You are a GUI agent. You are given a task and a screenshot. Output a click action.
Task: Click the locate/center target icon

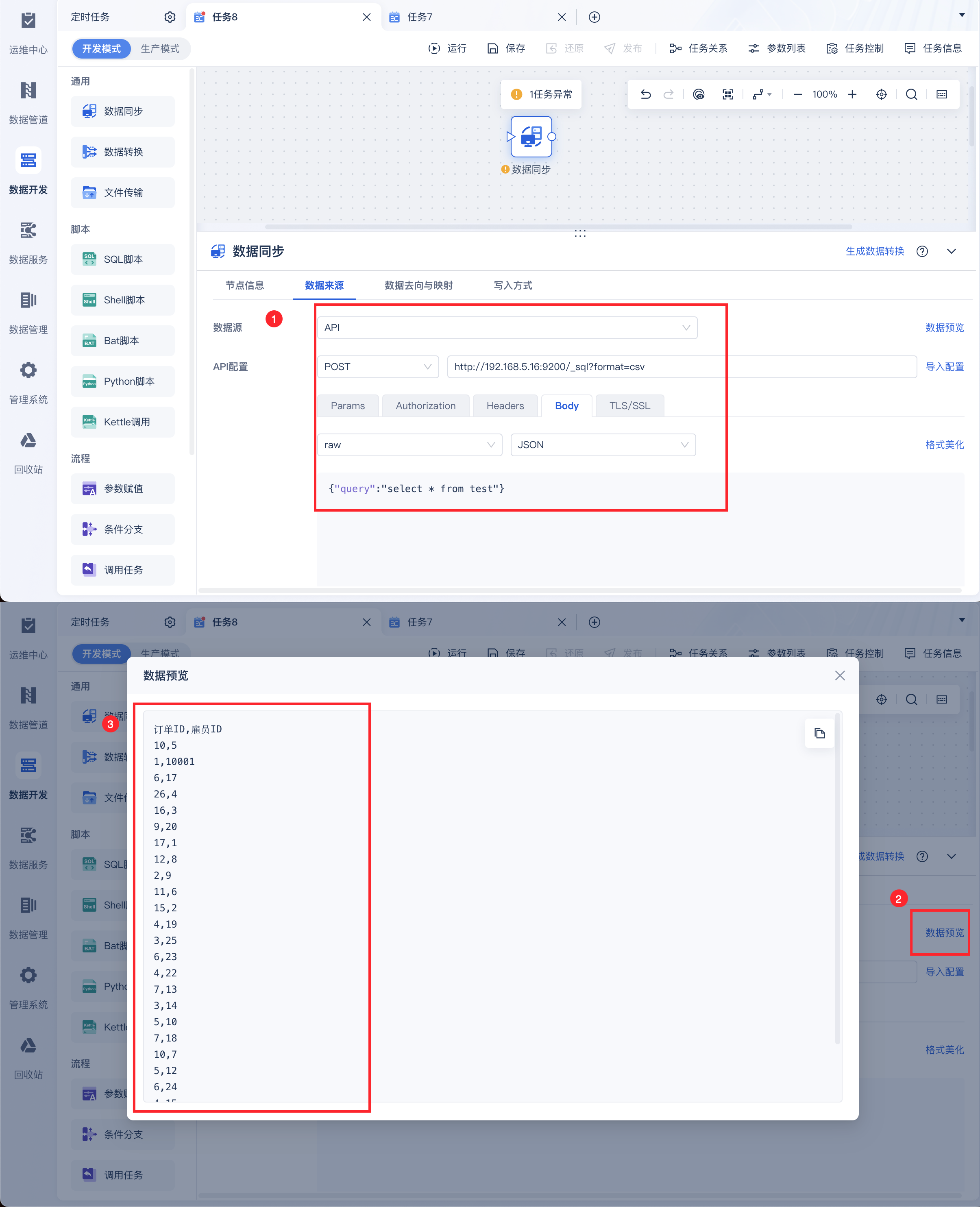881,94
